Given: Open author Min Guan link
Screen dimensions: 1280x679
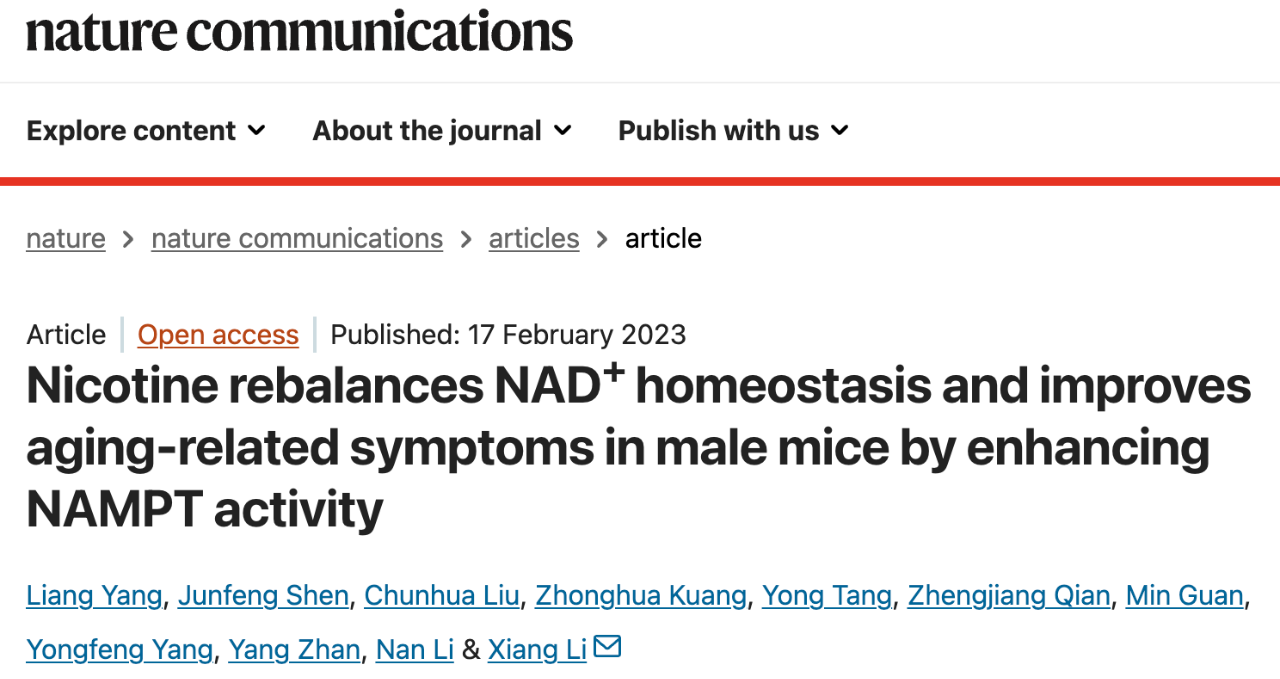Looking at the screenshot, I should 1185,596.
